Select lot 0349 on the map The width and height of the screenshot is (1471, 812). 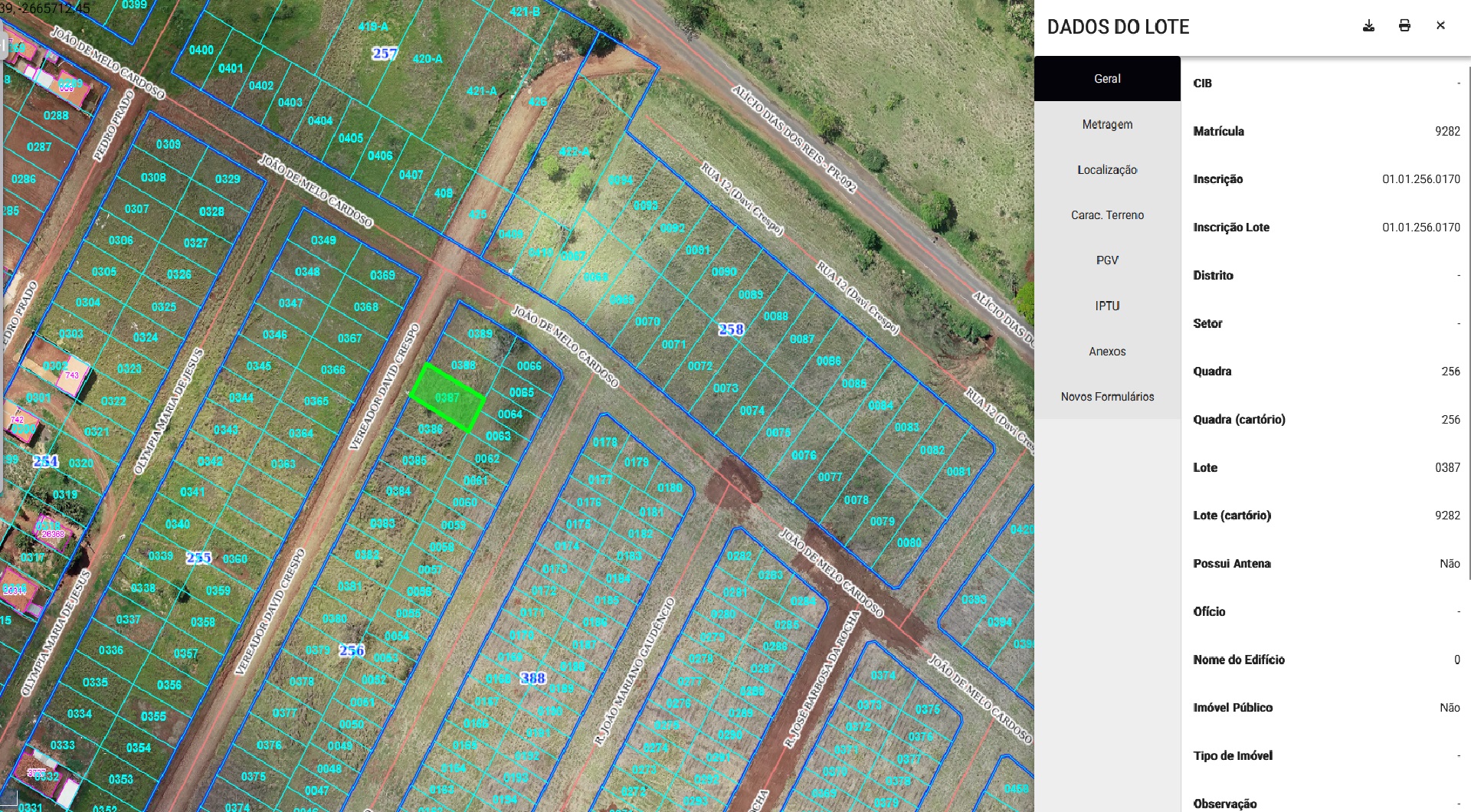[x=323, y=240]
